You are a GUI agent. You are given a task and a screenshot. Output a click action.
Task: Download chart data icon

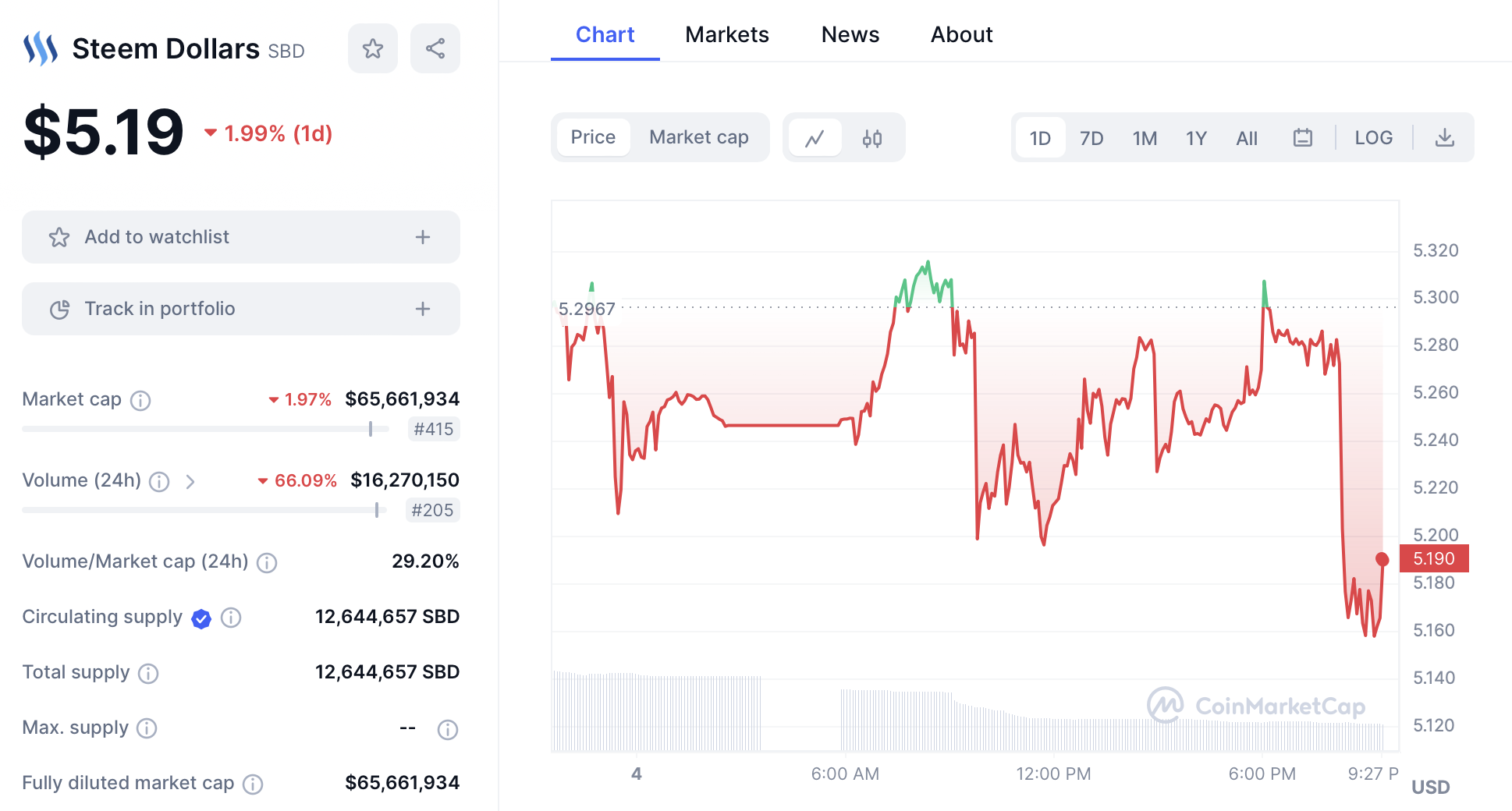coord(1445,138)
